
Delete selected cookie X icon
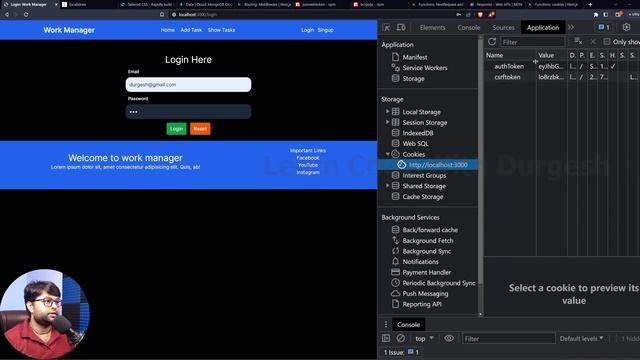pyautogui.click(x=593, y=42)
